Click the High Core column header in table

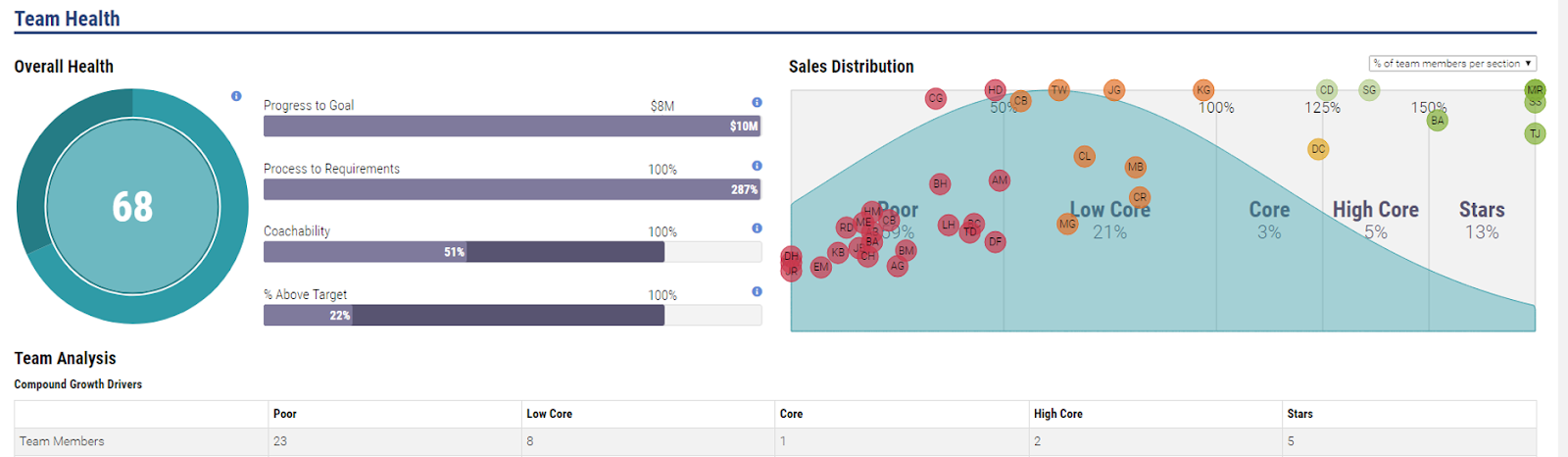pos(1057,414)
